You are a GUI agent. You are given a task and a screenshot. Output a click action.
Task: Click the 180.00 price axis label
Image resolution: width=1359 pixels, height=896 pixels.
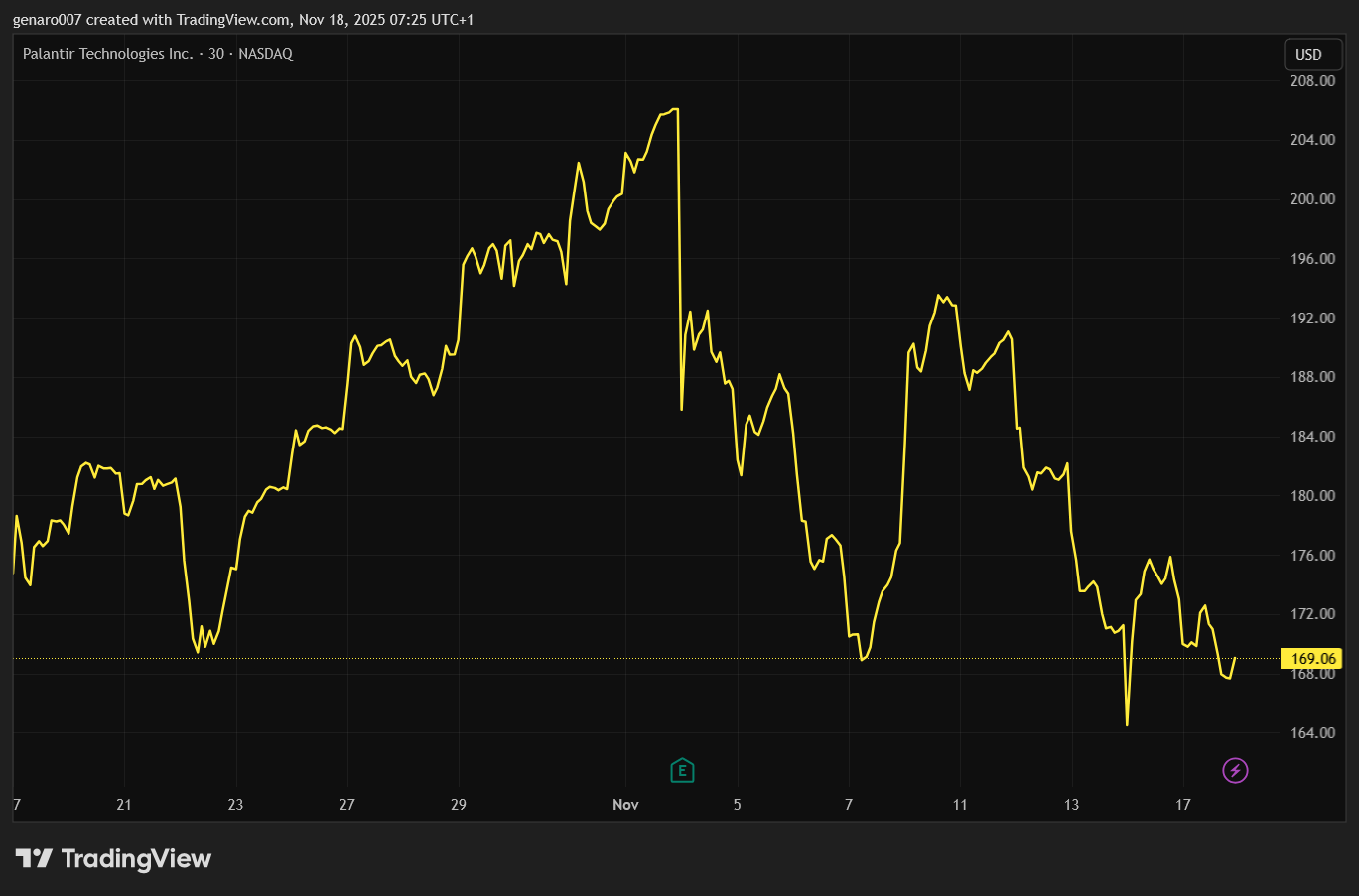(1312, 496)
